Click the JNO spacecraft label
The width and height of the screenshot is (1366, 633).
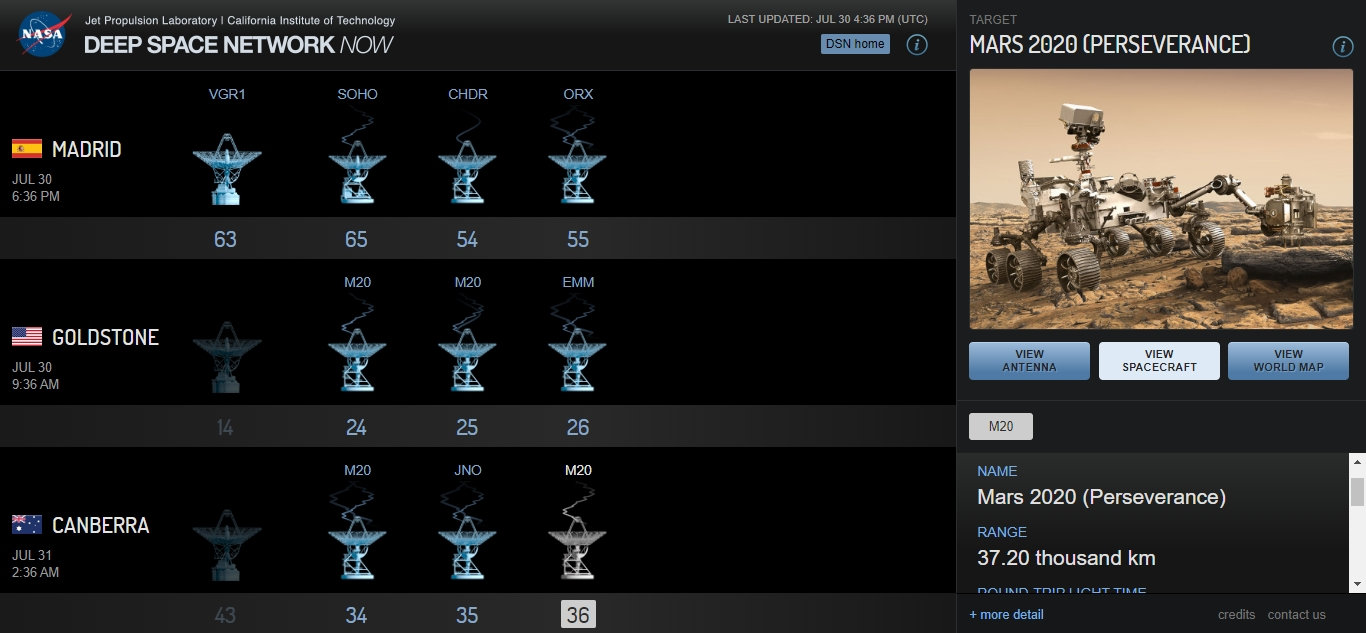pyautogui.click(x=468, y=470)
